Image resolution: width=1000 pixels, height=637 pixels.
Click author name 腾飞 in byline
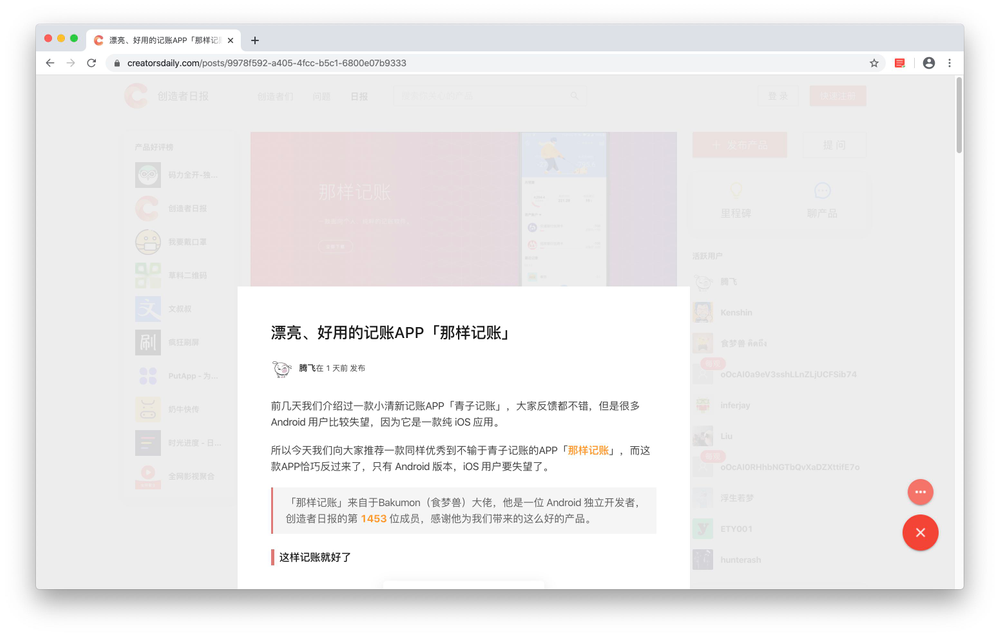tap(307, 368)
